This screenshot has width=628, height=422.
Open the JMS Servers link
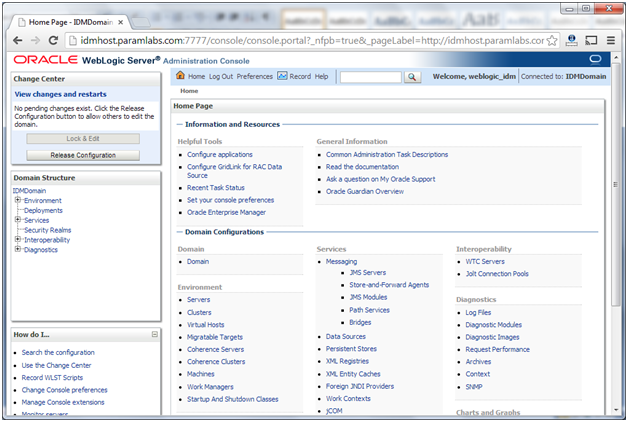(368, 273)
